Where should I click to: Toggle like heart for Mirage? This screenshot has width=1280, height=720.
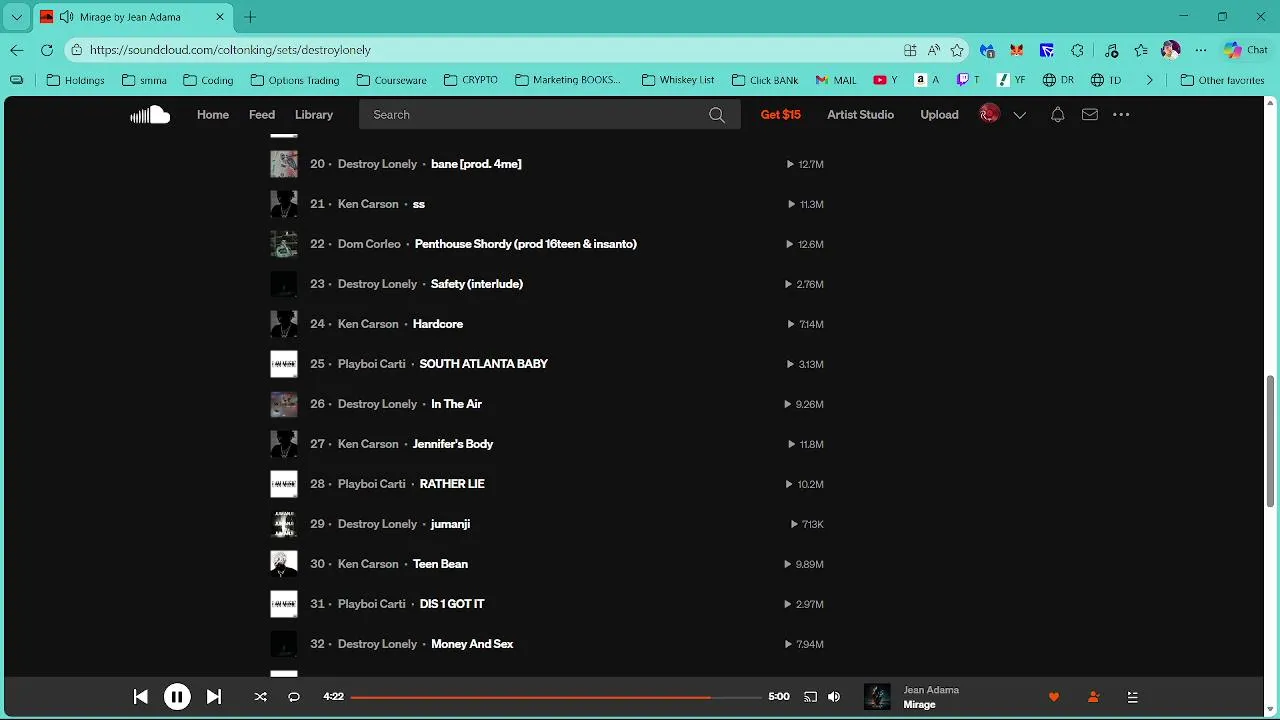(1053, 697)
